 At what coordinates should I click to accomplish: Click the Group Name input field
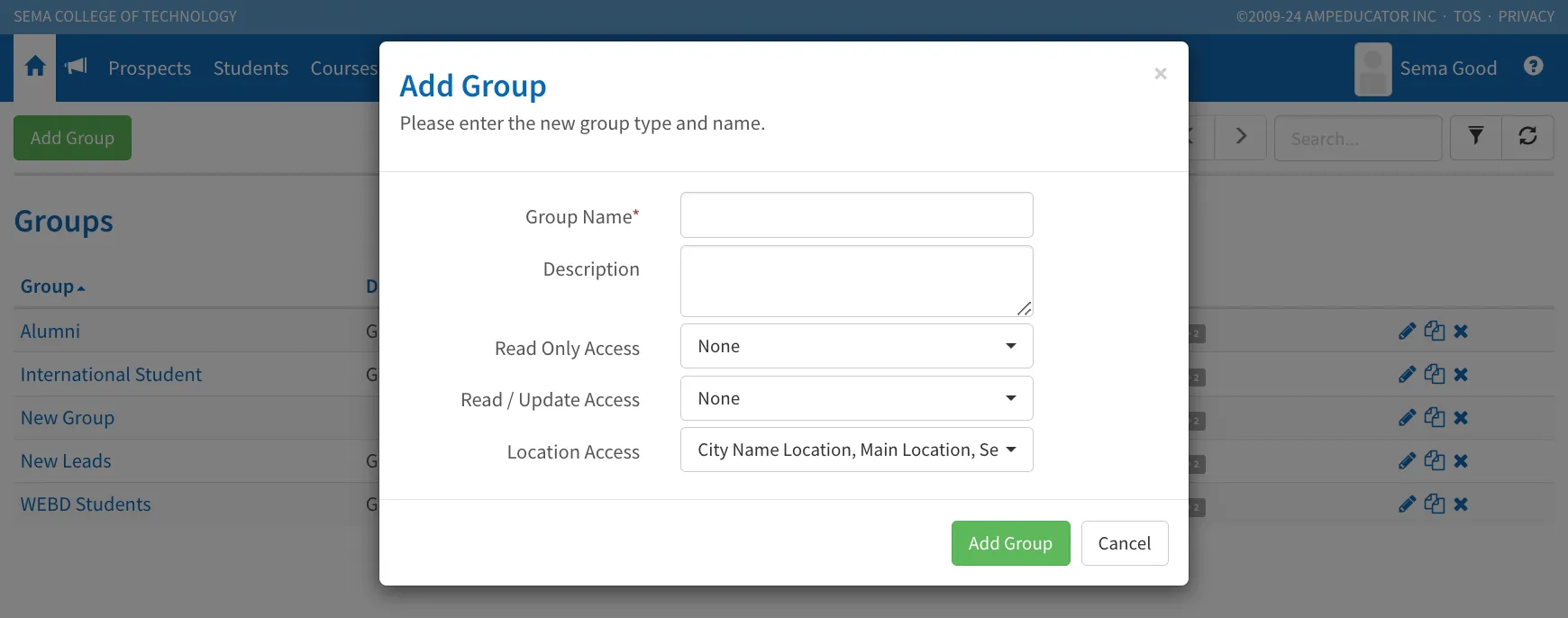click(x=856, y=215)
